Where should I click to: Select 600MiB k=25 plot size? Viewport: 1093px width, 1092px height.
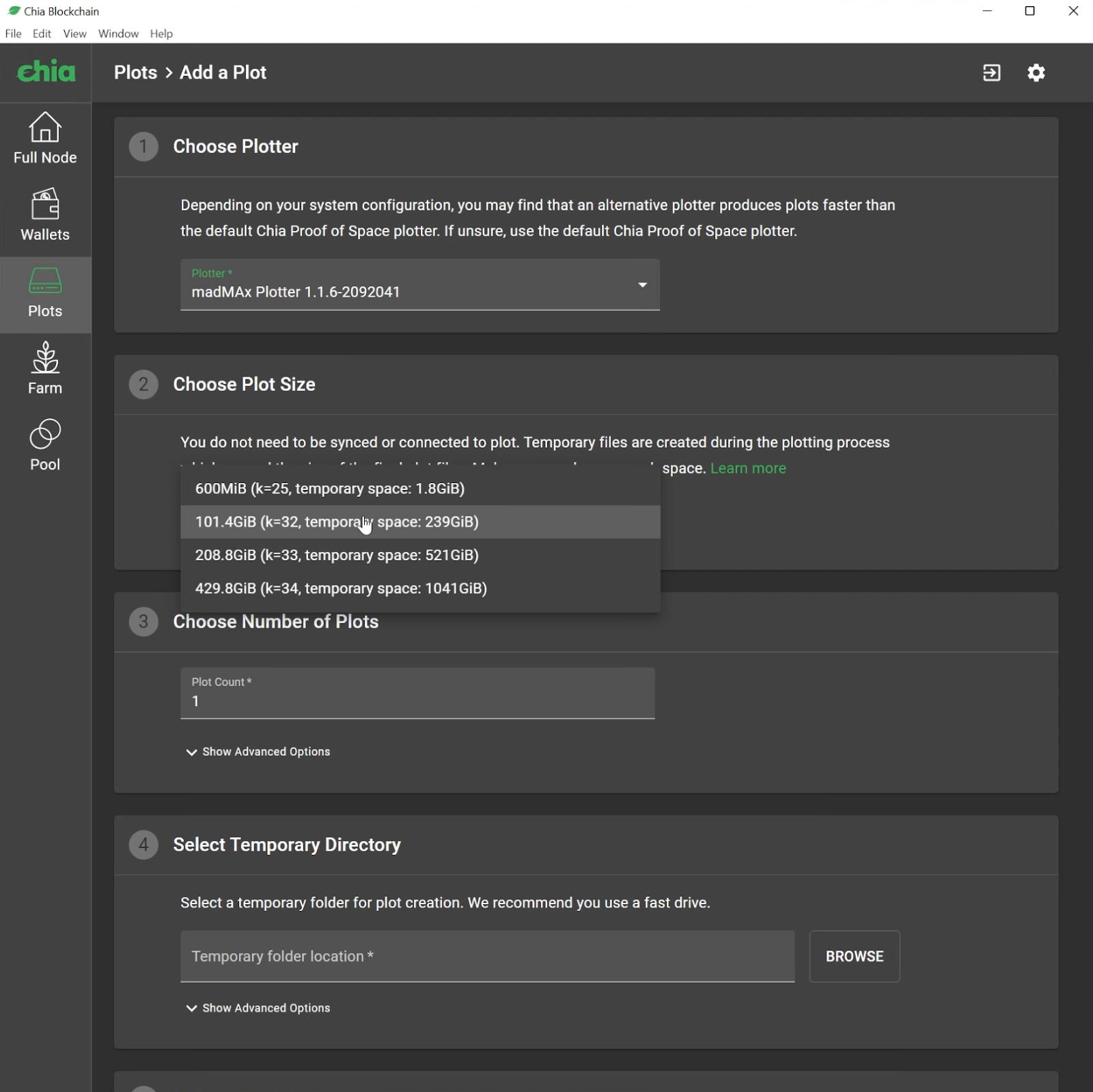tap(420, 489)
